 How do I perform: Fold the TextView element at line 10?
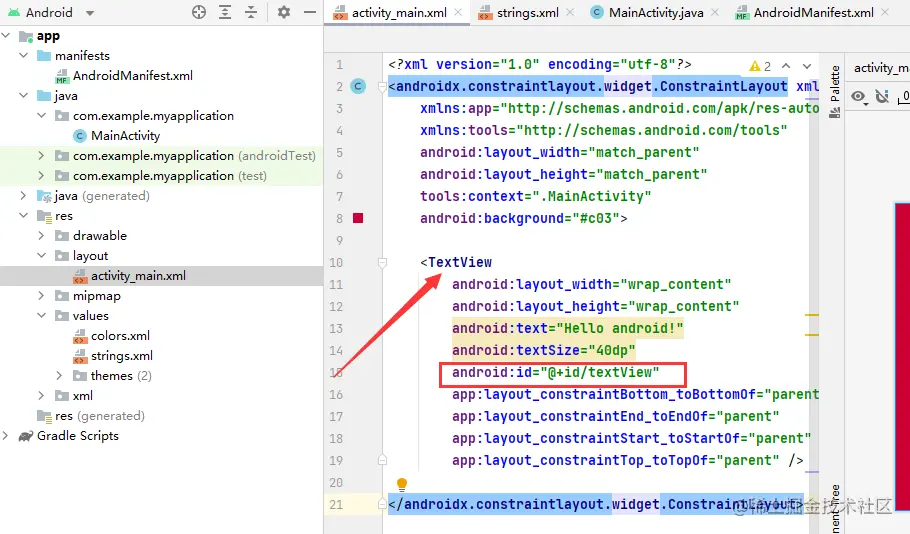tap(382, 263)
